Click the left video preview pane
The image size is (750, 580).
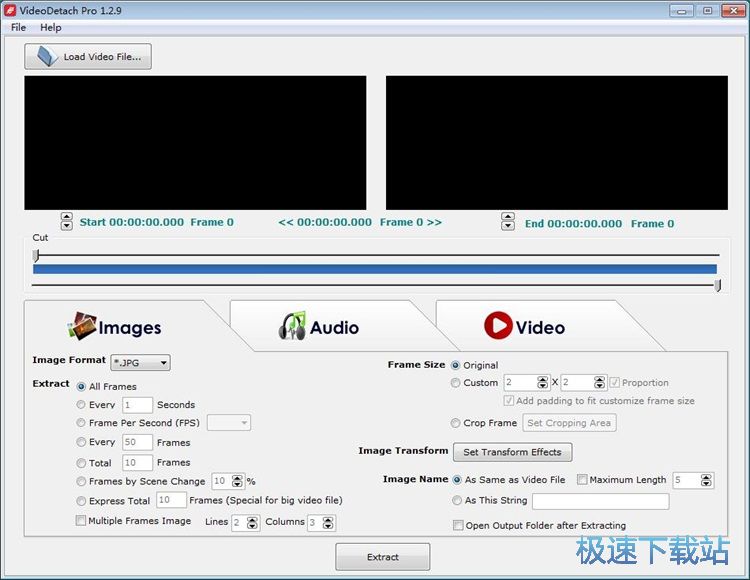coord(195,142)
